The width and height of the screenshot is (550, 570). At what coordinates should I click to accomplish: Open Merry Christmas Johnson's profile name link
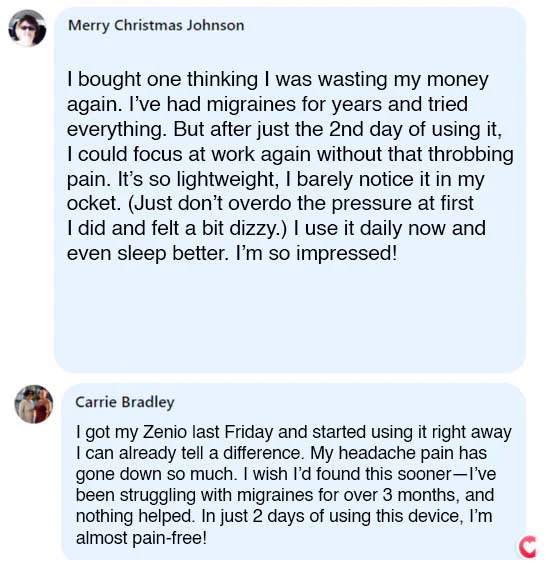[x=156, y=25]
